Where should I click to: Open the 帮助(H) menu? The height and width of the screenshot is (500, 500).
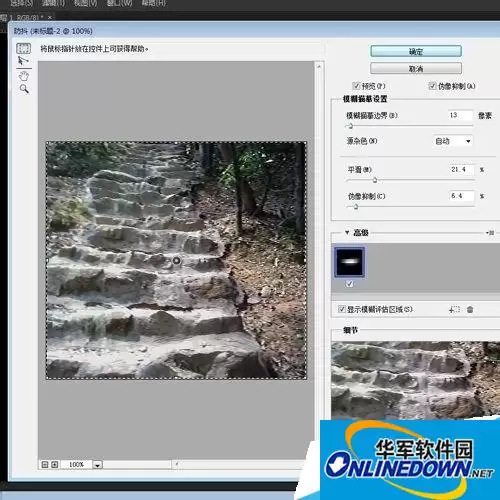(153, 3)
